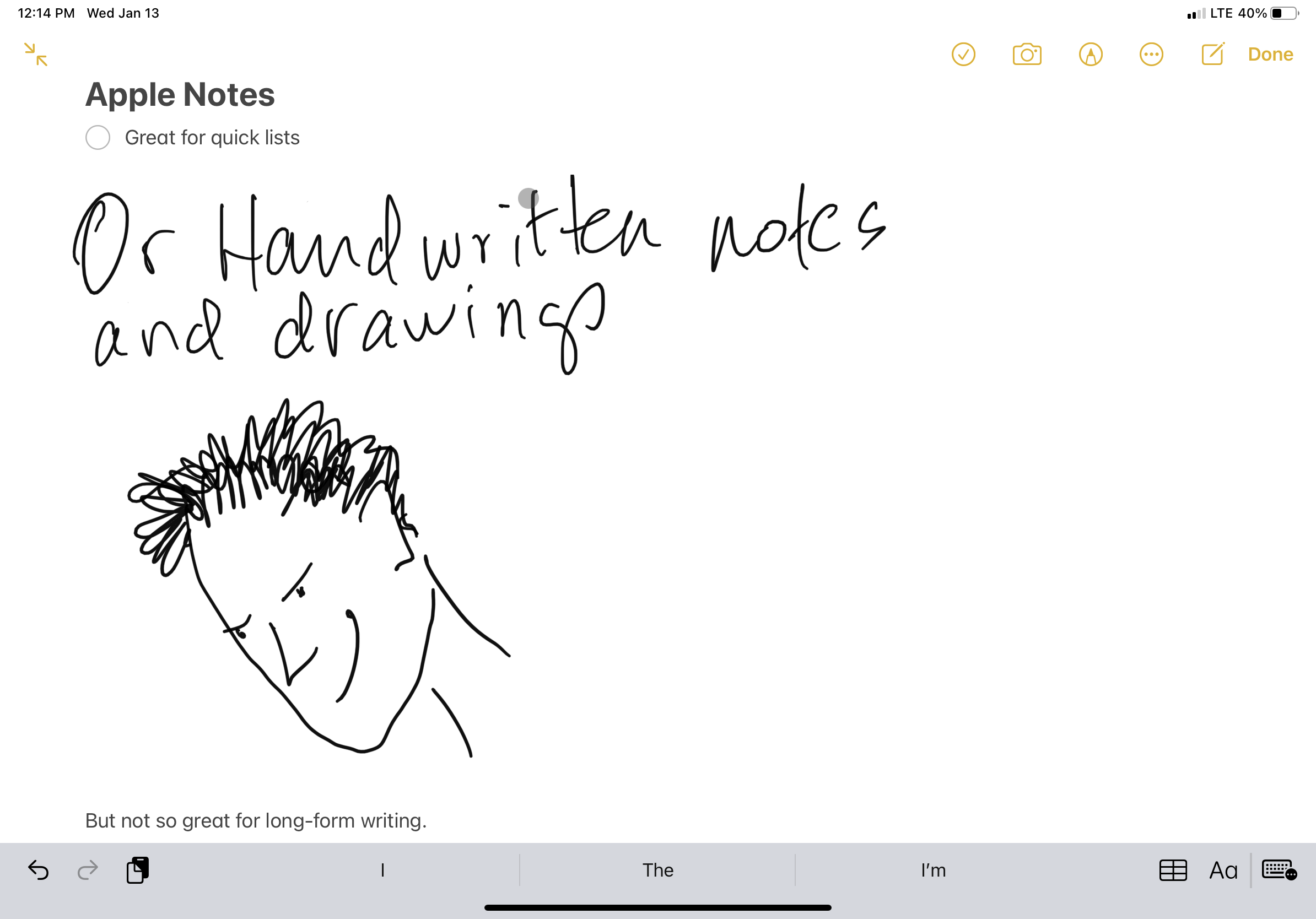Image resolution: width=1316 pixels, height=919 pixels.
Task: Open the Aa text formatting options
Action: pyautogui.click(x=1223, y=871)
